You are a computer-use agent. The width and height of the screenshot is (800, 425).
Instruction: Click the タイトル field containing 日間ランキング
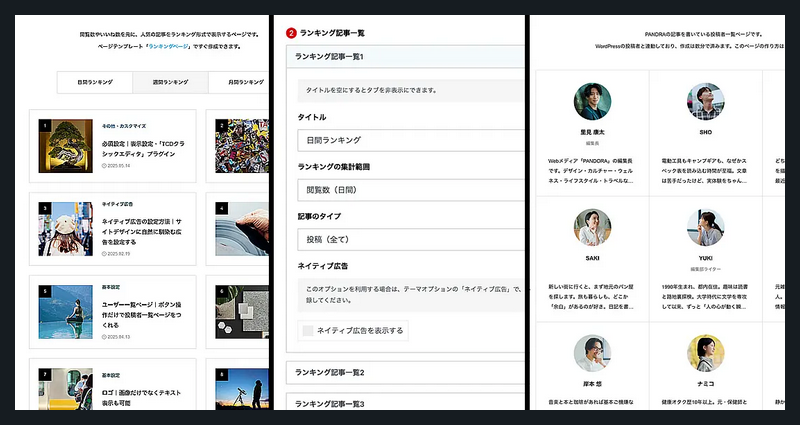pos(411,140)
